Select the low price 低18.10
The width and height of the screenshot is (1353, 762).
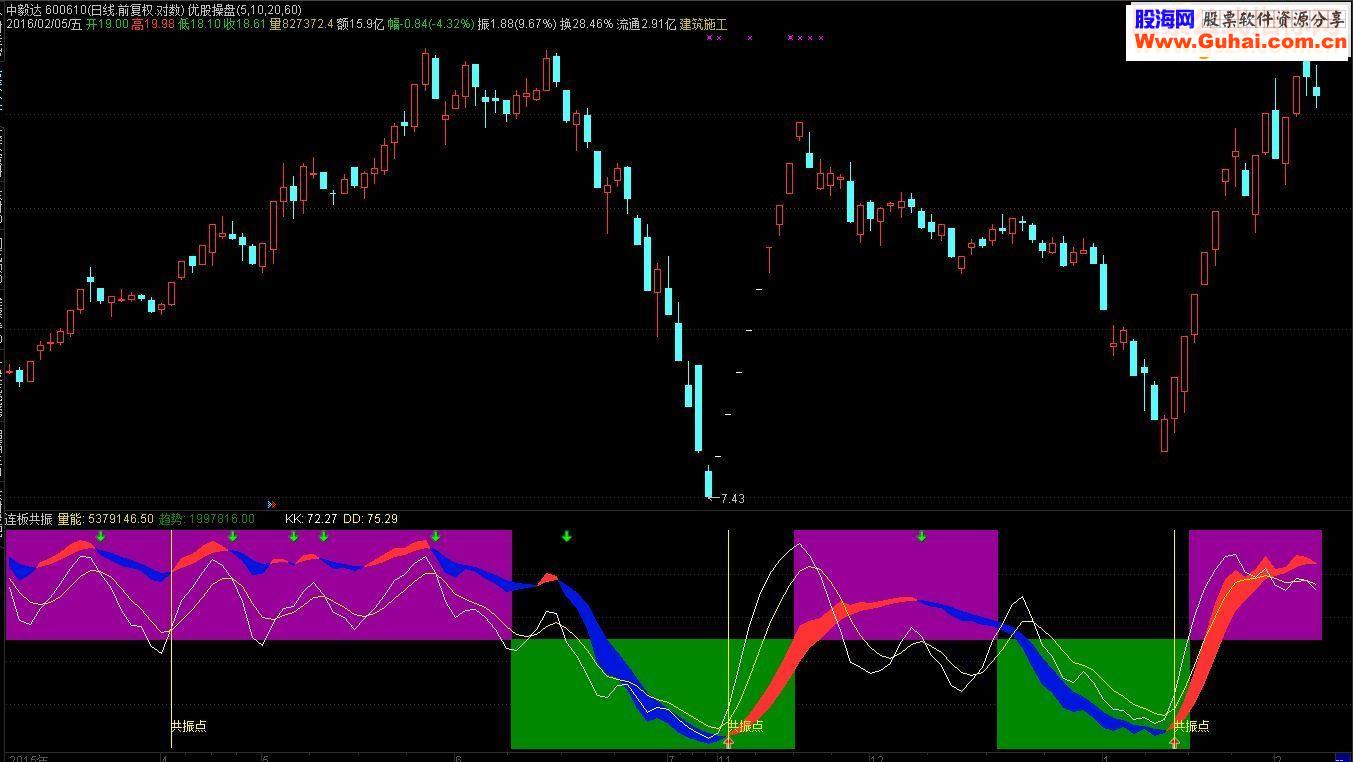(x=199, y=24)
